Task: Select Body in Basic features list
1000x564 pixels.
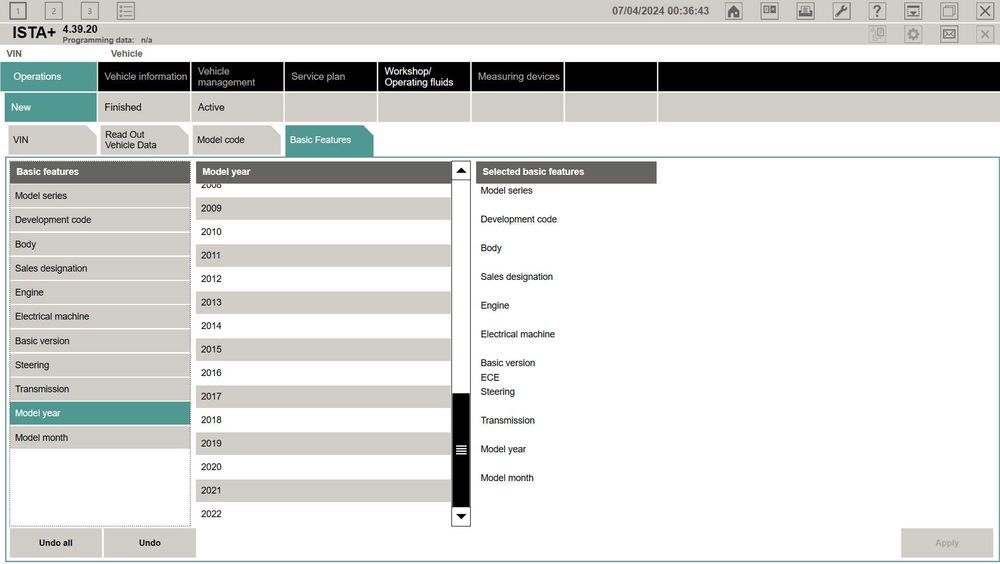Action: [100, 244]
